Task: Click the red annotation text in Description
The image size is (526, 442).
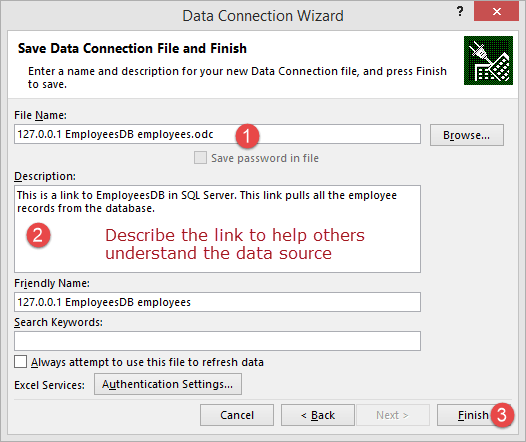Action: [235, 244]
